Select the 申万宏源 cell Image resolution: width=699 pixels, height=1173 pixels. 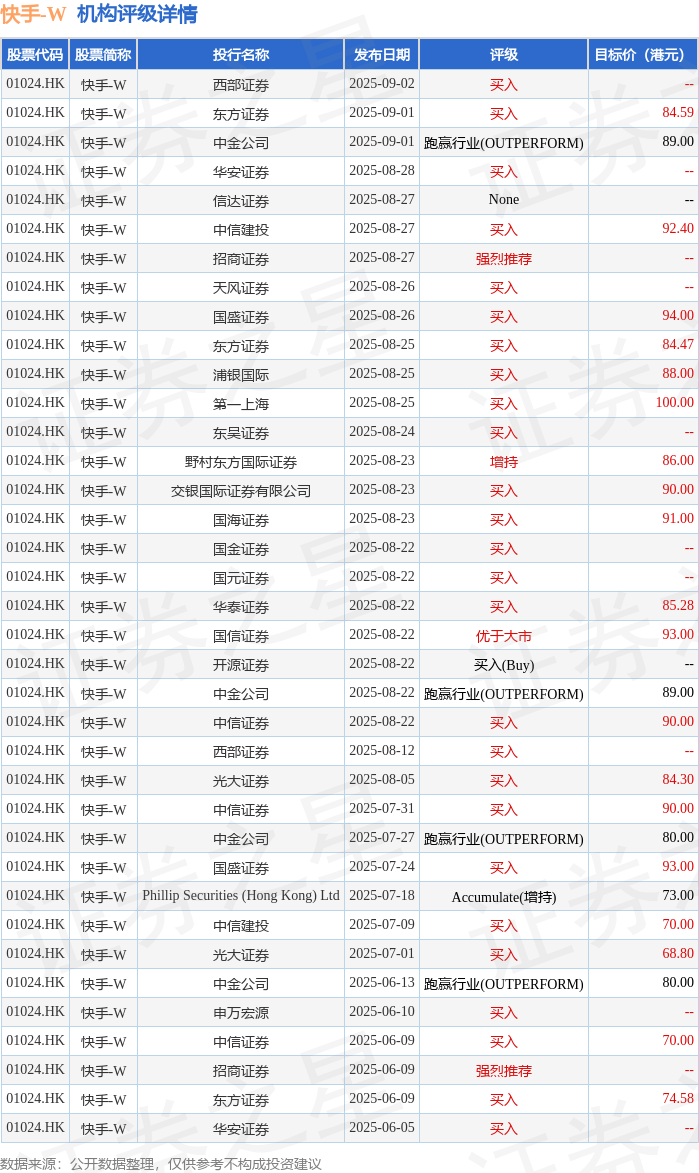pyautogui.click(x=241, y=1012)
